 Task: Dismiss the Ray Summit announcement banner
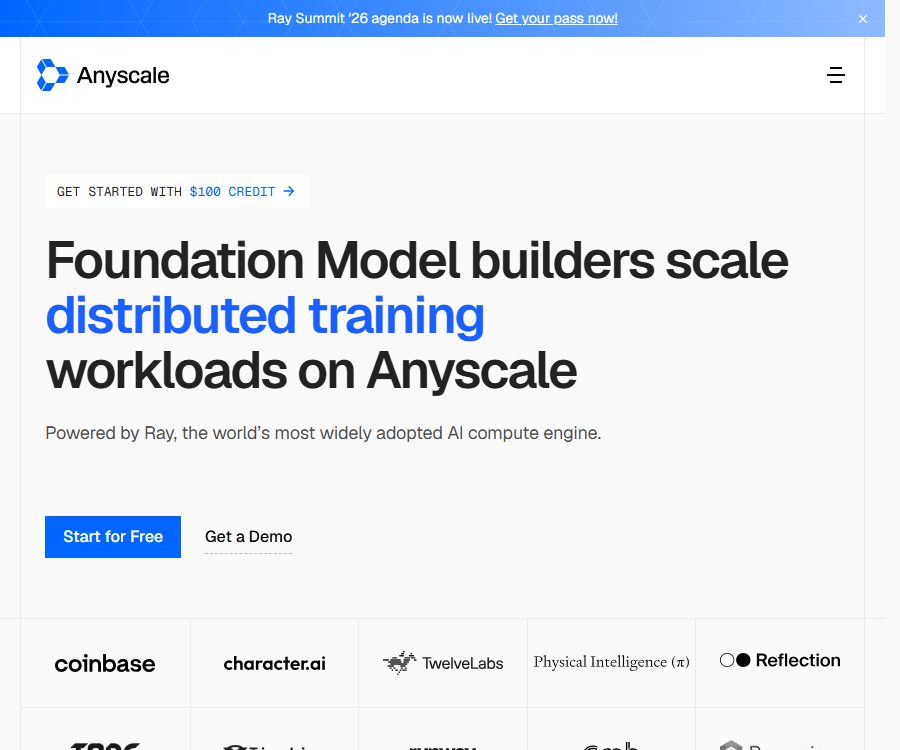863,19
